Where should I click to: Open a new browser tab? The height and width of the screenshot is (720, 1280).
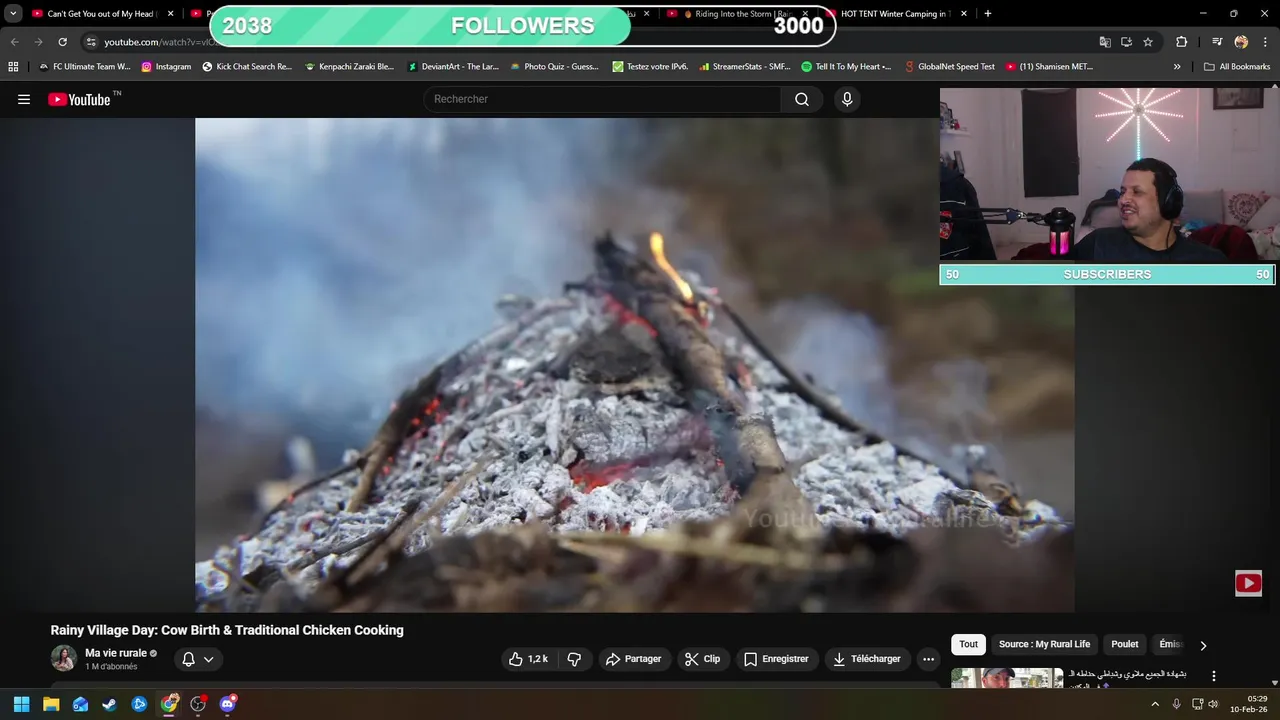[988, 14]
